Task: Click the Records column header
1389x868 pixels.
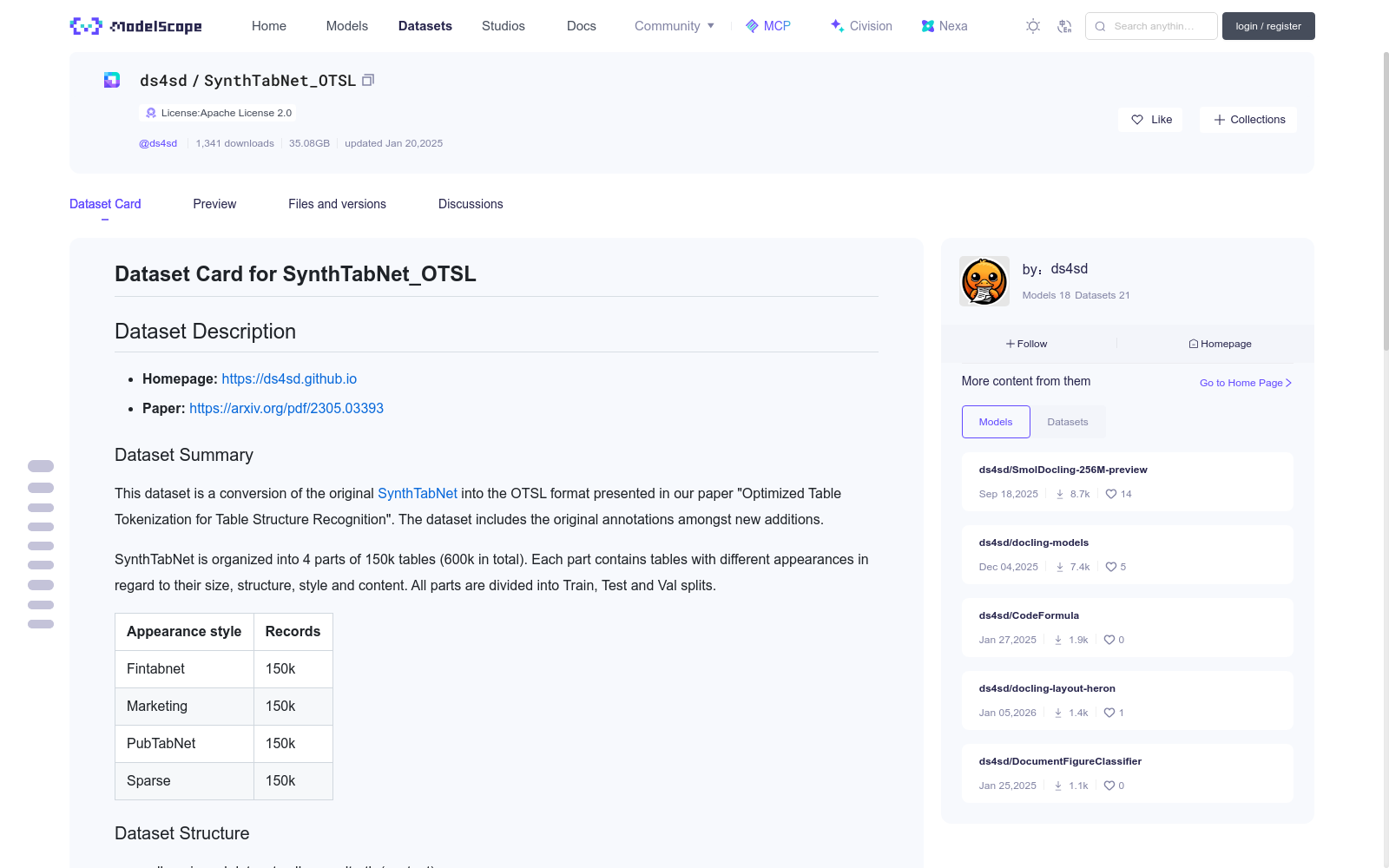Action: (293, 632)
